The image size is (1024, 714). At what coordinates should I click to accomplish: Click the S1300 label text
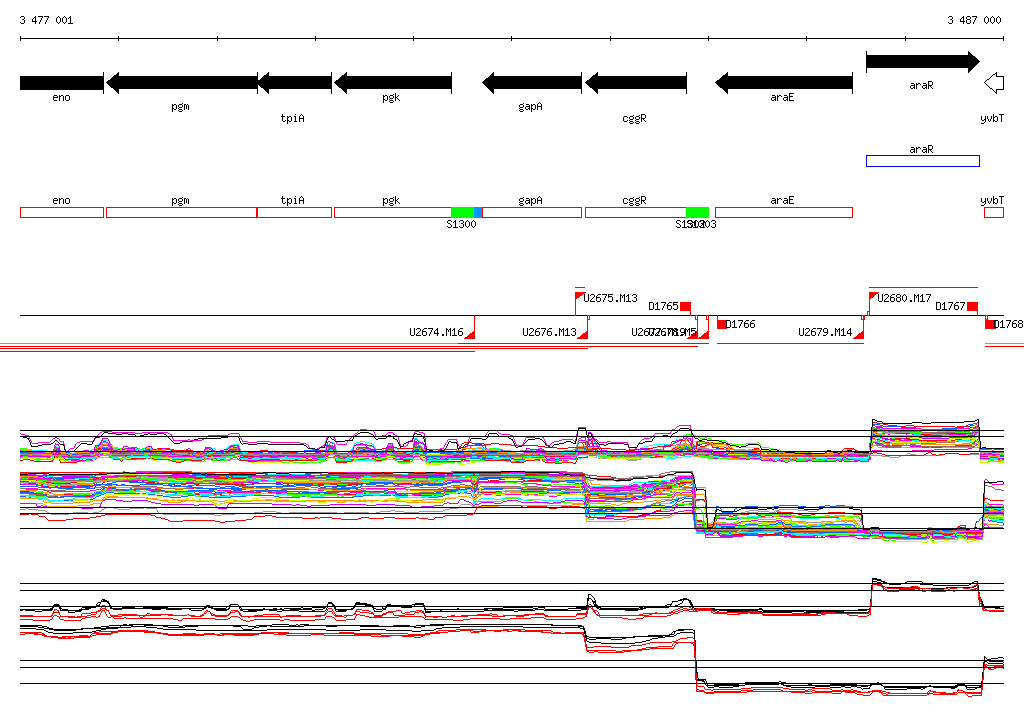tap(461, 224)
